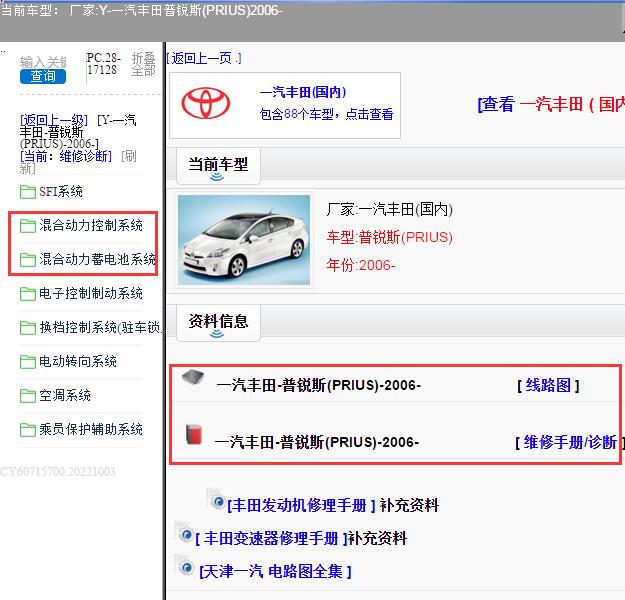The height and width of the screenshot is (600, 625).
Task: Expand 混合动力蓄电池系统 entry
Action: (x=97, y=260)
